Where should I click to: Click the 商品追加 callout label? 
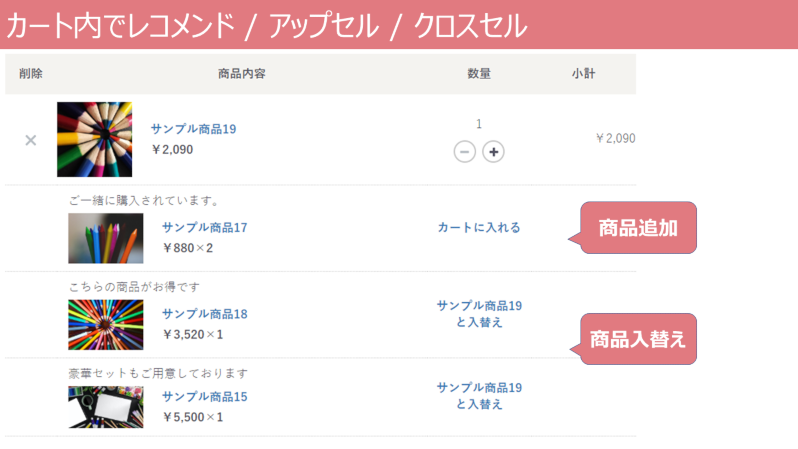click(638, 228)
